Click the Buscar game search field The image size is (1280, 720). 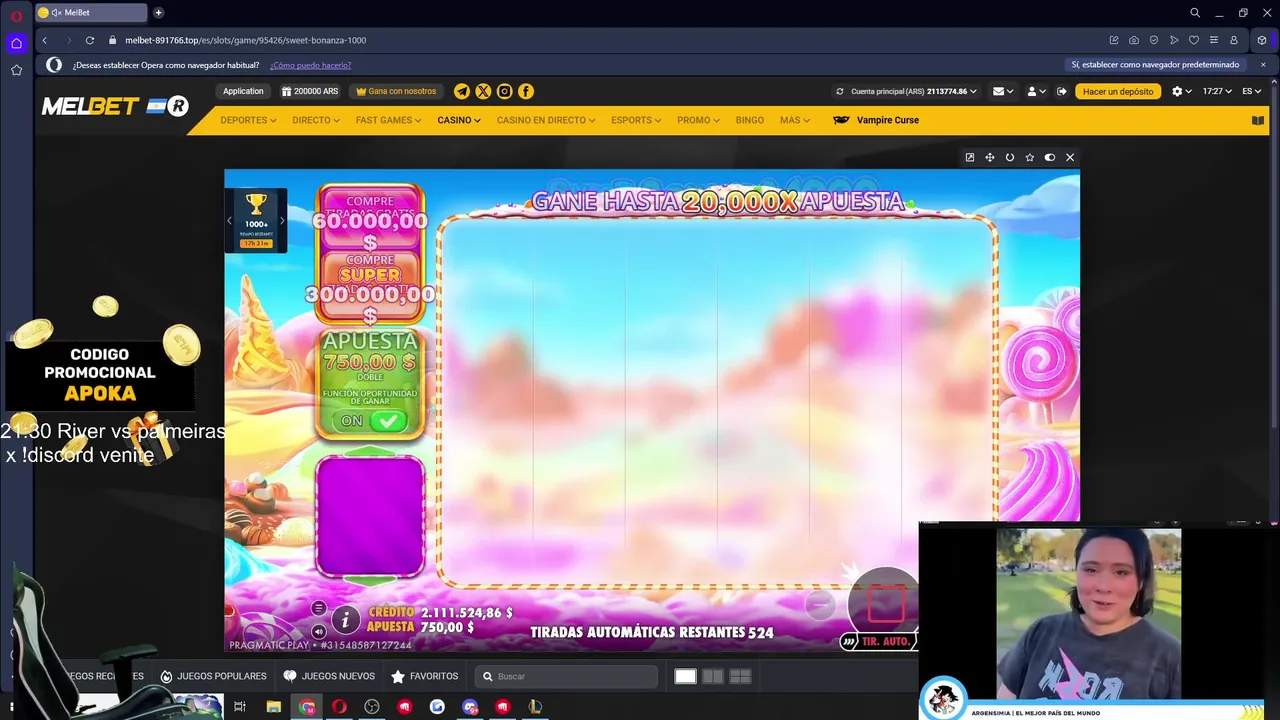(566, 676)
